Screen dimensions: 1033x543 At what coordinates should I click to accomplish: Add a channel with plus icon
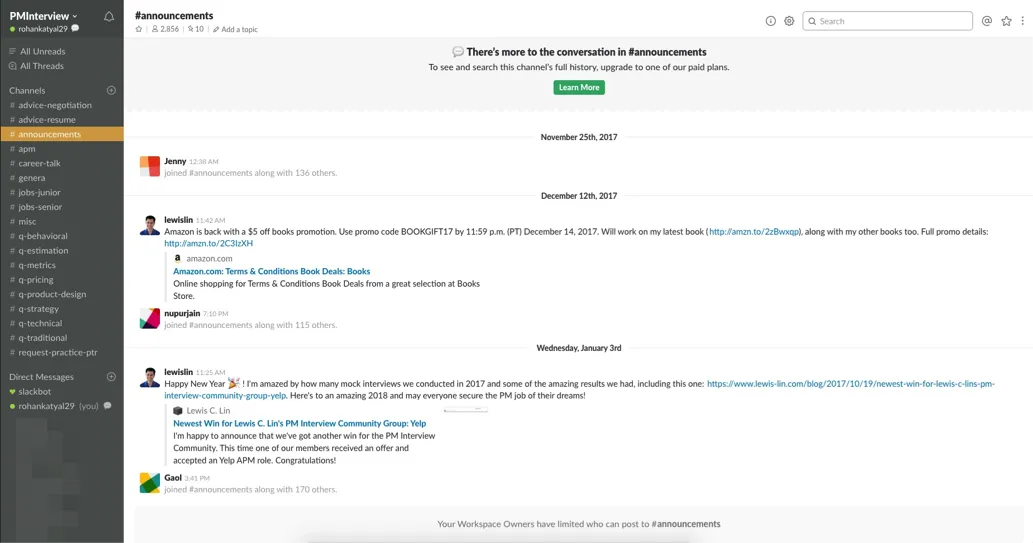point(111,90)
